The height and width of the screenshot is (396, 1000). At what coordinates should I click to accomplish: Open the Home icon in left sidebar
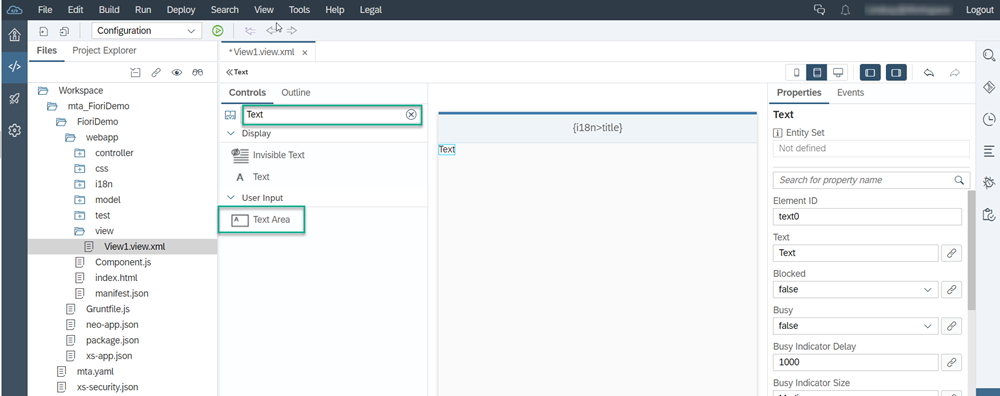(14, 34)
